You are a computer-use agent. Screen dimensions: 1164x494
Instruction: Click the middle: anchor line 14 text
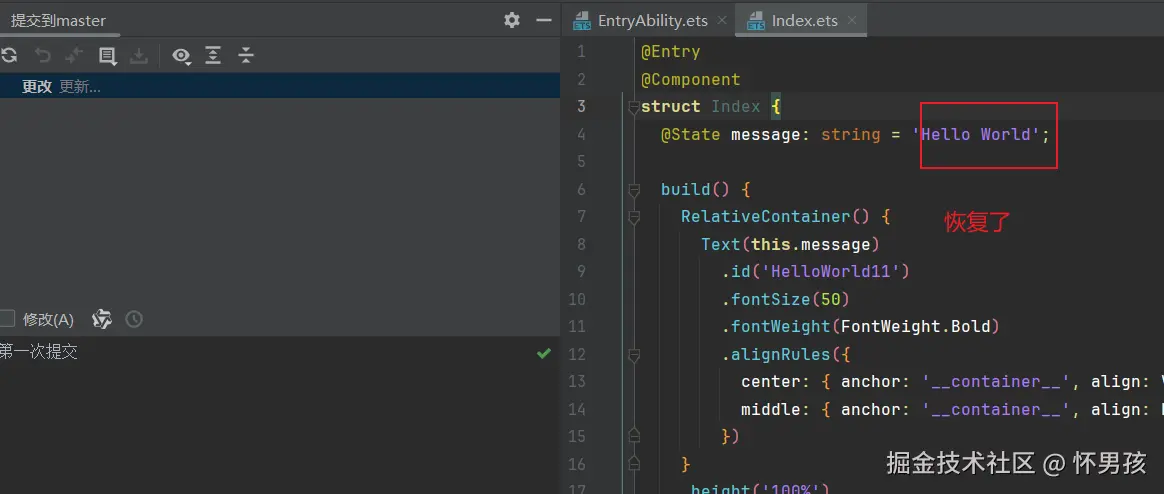(x=952, y=409)
